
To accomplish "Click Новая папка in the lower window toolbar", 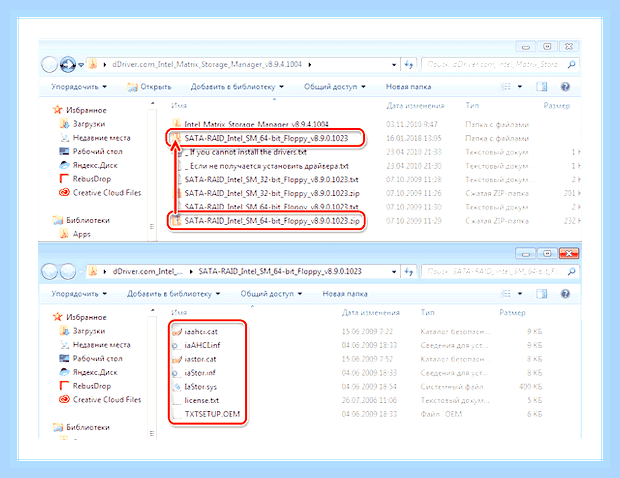I will tap(345, 294).
